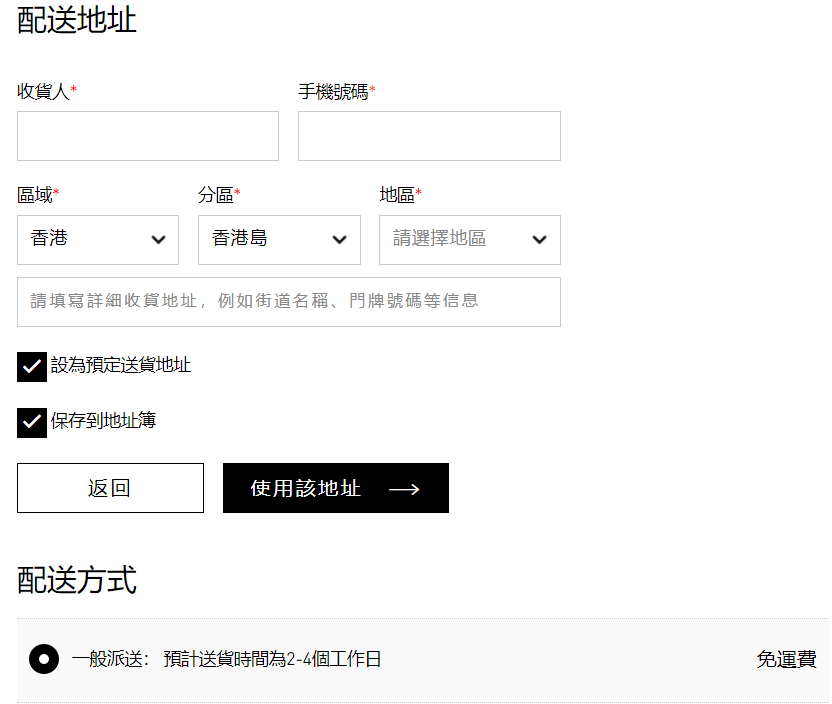Image resolution: width=832 pixels, height=704 pixels.
Task: Click the 保存到地址簿 label text
Action: (104, 420)
